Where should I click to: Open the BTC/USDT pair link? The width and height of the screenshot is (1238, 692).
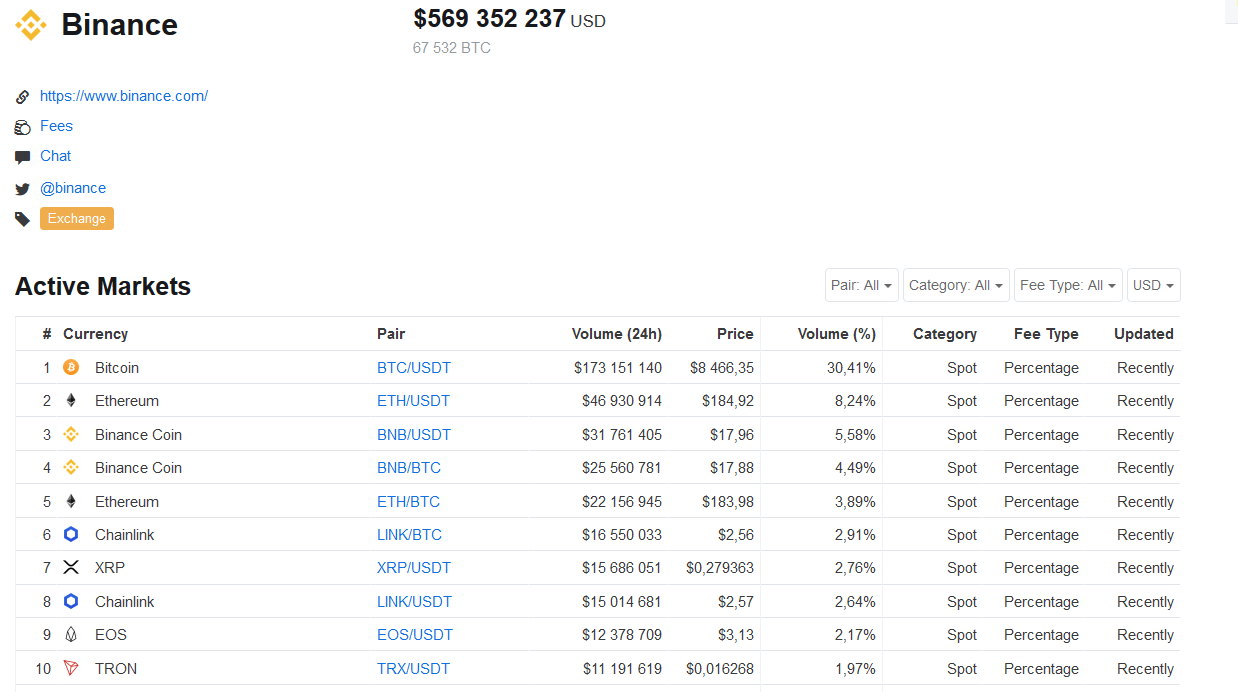coord(414,368)
